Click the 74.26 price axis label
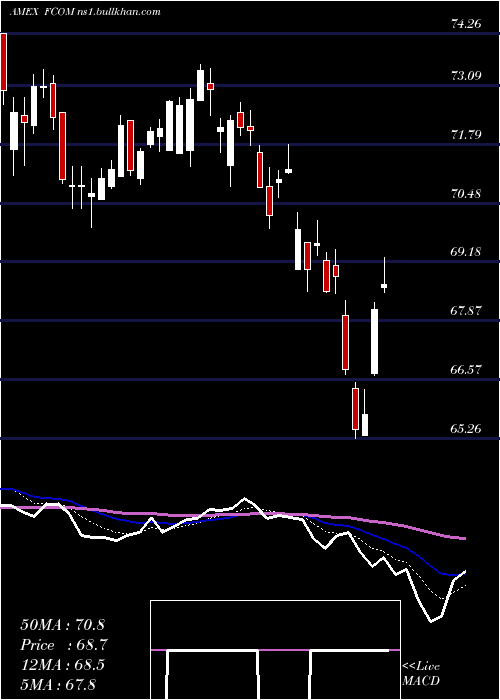This screenshot has width=500, height=700. (x=466, y=24)
